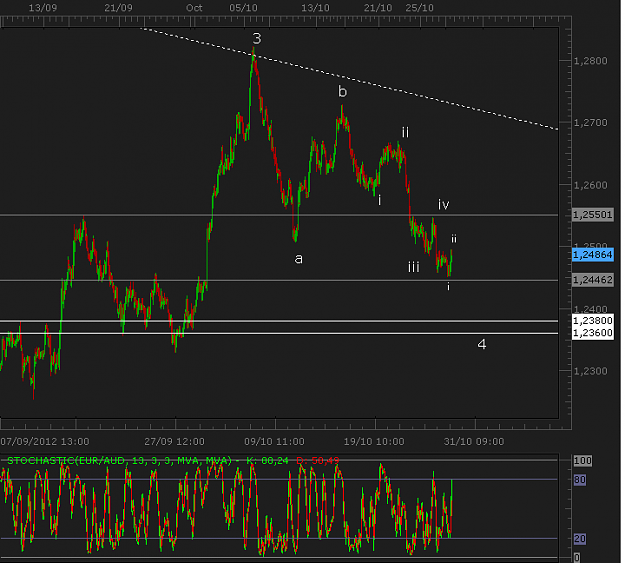Click the wave label iv
Image resolution: width=625 pixels, height=563 pixels.
coord(444,205)
